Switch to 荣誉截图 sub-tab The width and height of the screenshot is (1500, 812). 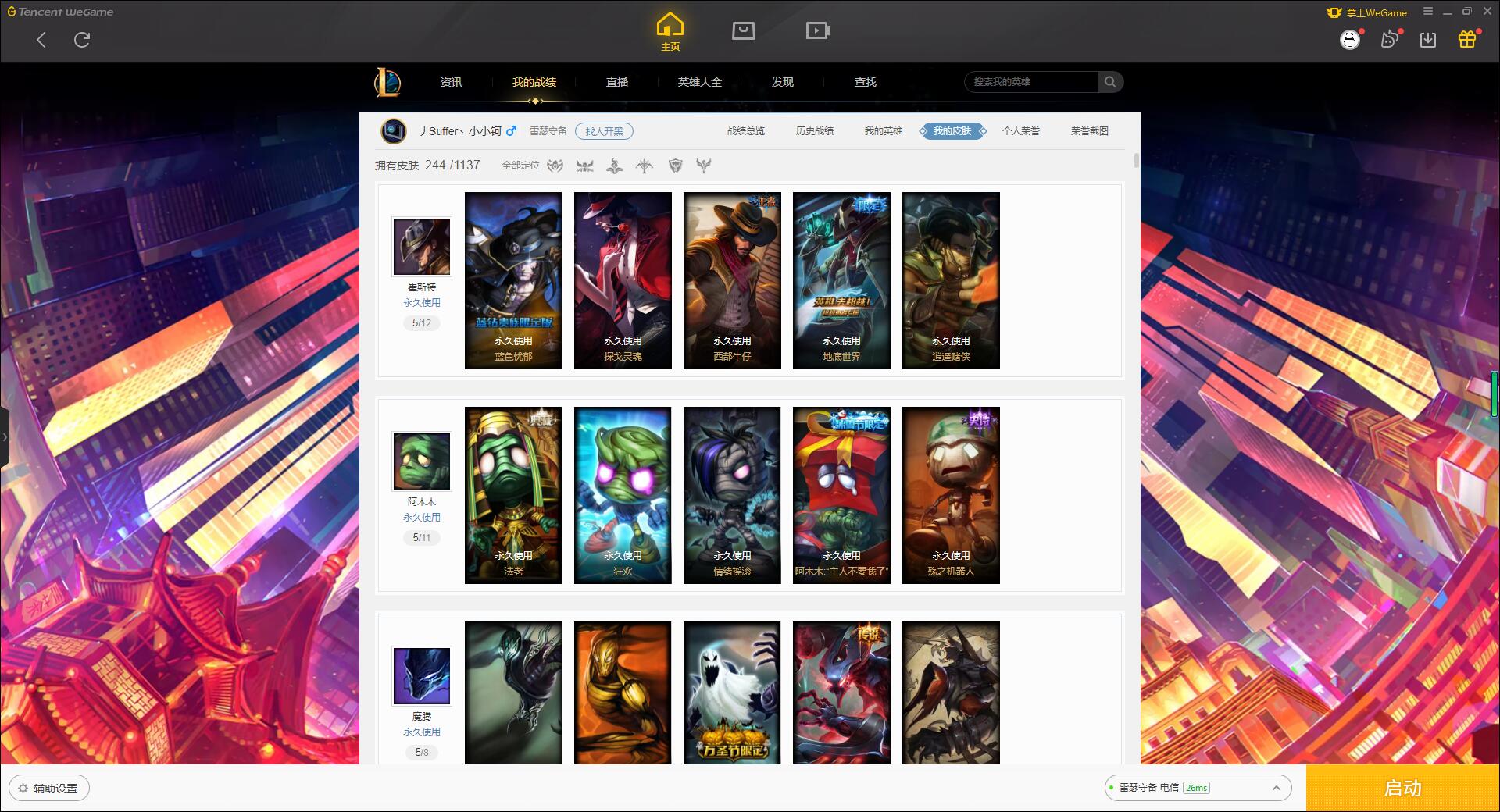(x=1090, y=131)
